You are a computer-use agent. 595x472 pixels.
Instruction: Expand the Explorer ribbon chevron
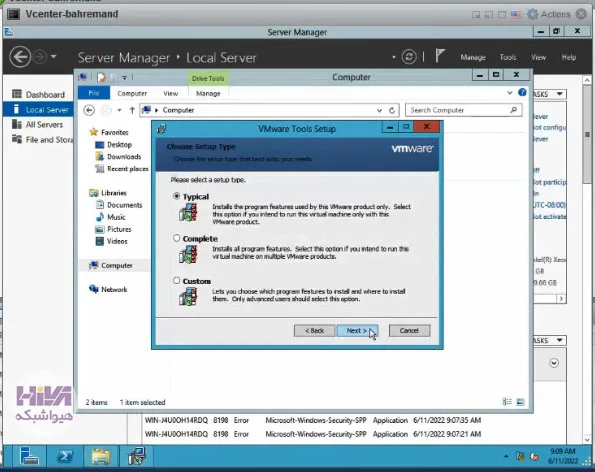tap(510, 93)
